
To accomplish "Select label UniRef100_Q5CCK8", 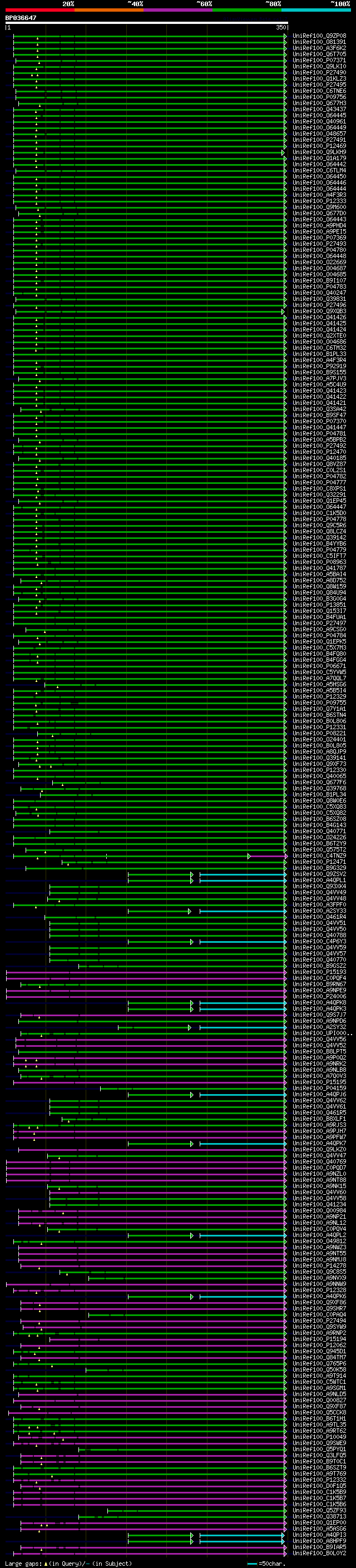I will pyautogui.click(x=319, y=1413).
